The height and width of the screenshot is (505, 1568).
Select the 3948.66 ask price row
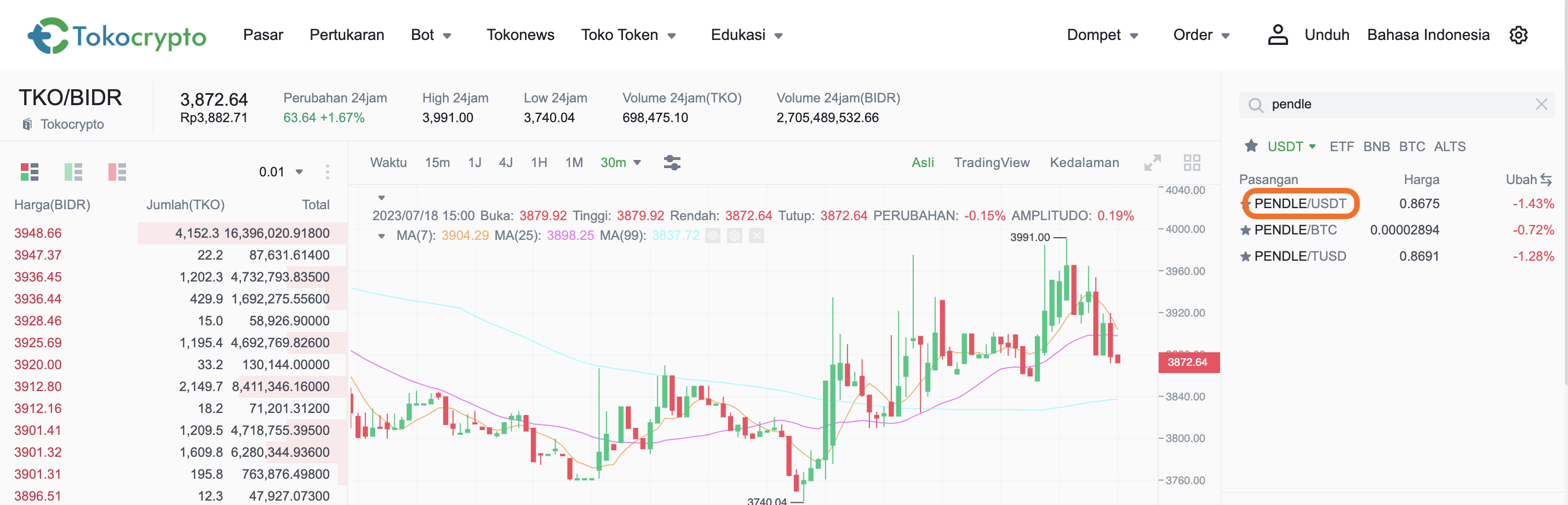[x=173, y=233]
